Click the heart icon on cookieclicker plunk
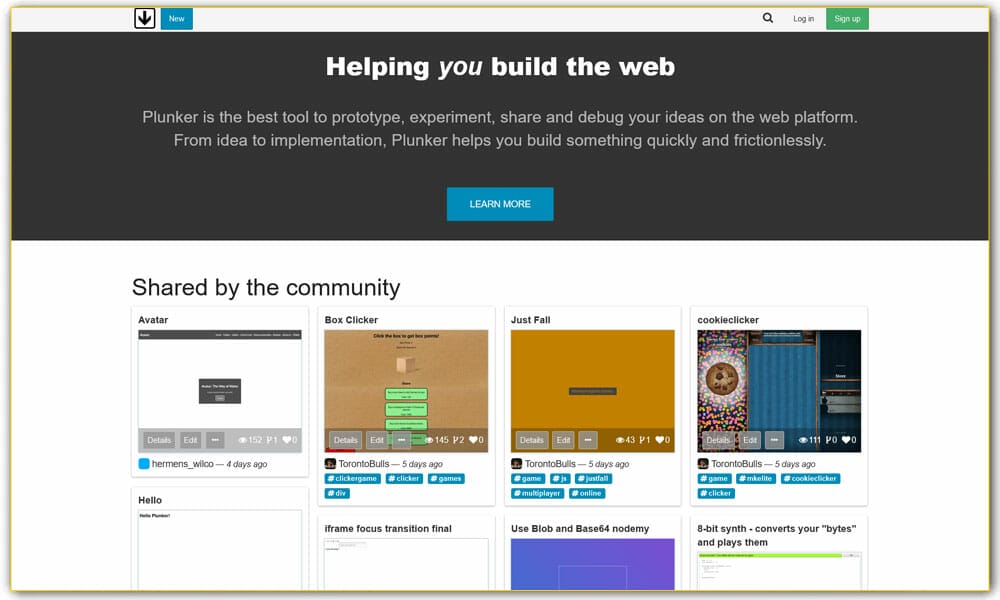The height and width of the screenshot is (600, 1000). click(x=845, y=440)
